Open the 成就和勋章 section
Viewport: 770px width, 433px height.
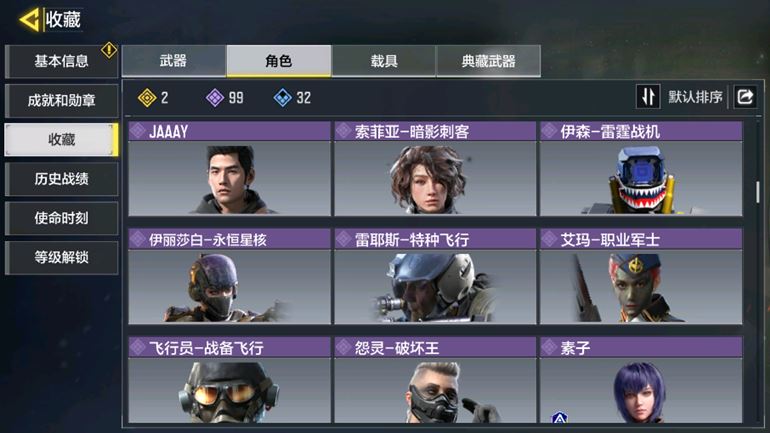(x=61, y=101)
